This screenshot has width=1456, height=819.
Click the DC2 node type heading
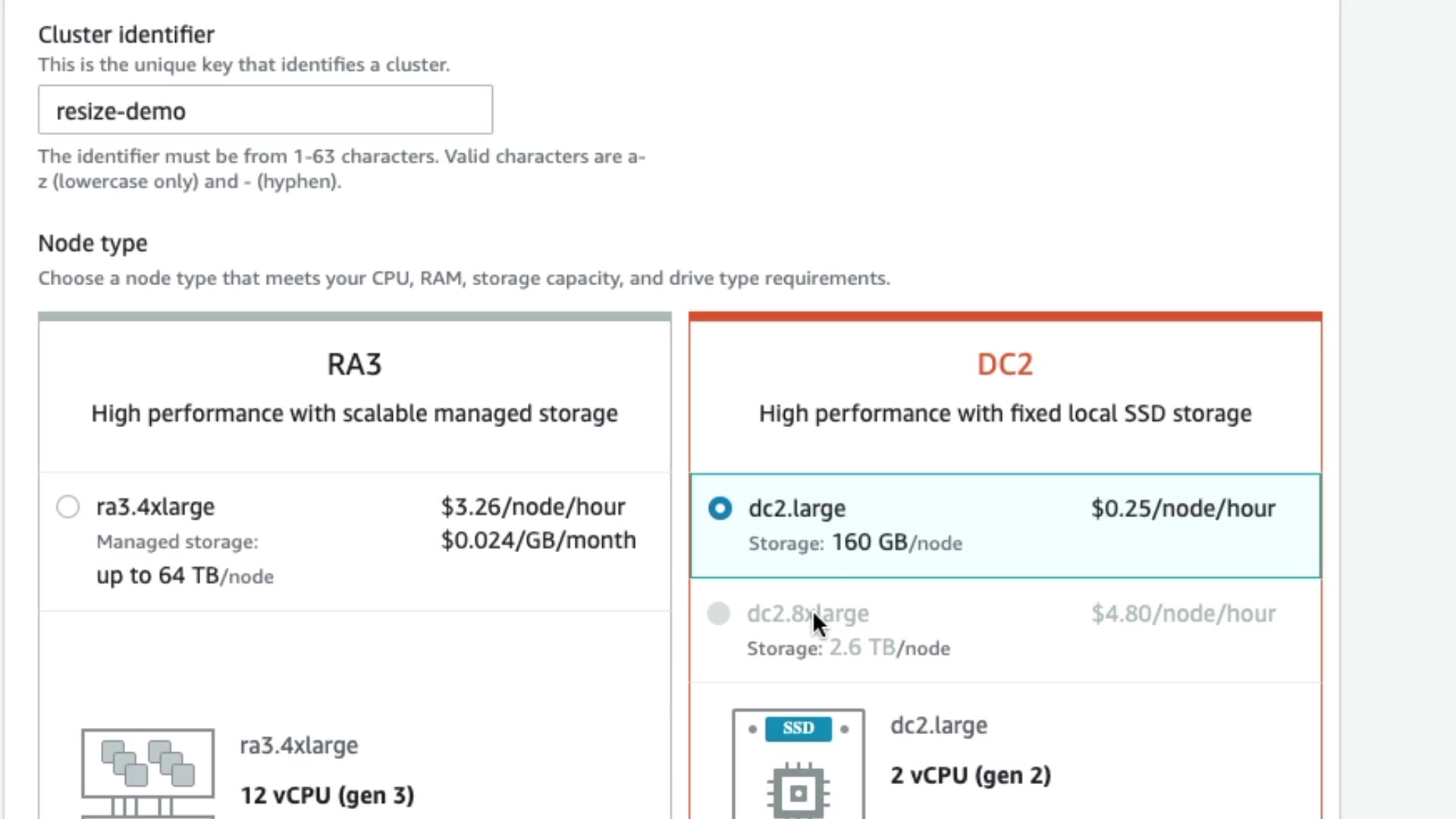pyautogui.click(x=1004, y=364)
